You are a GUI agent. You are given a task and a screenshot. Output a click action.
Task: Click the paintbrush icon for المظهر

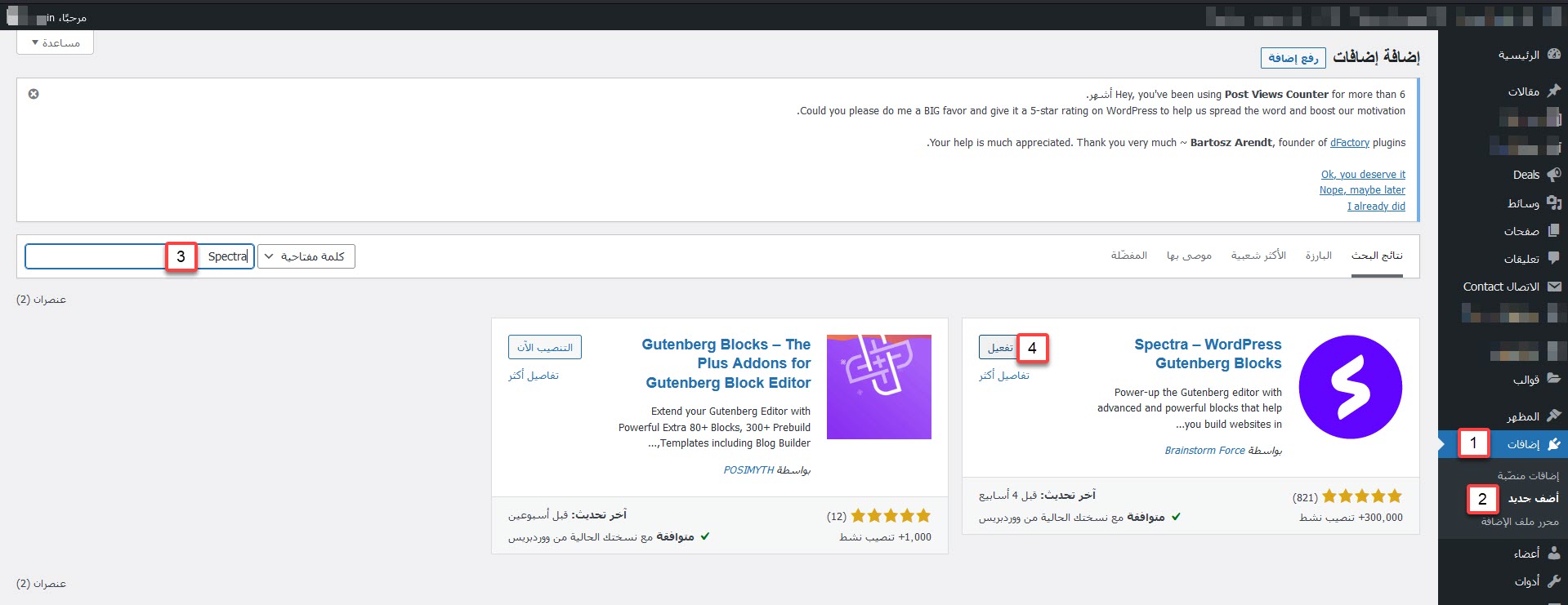coord(1553,416)
